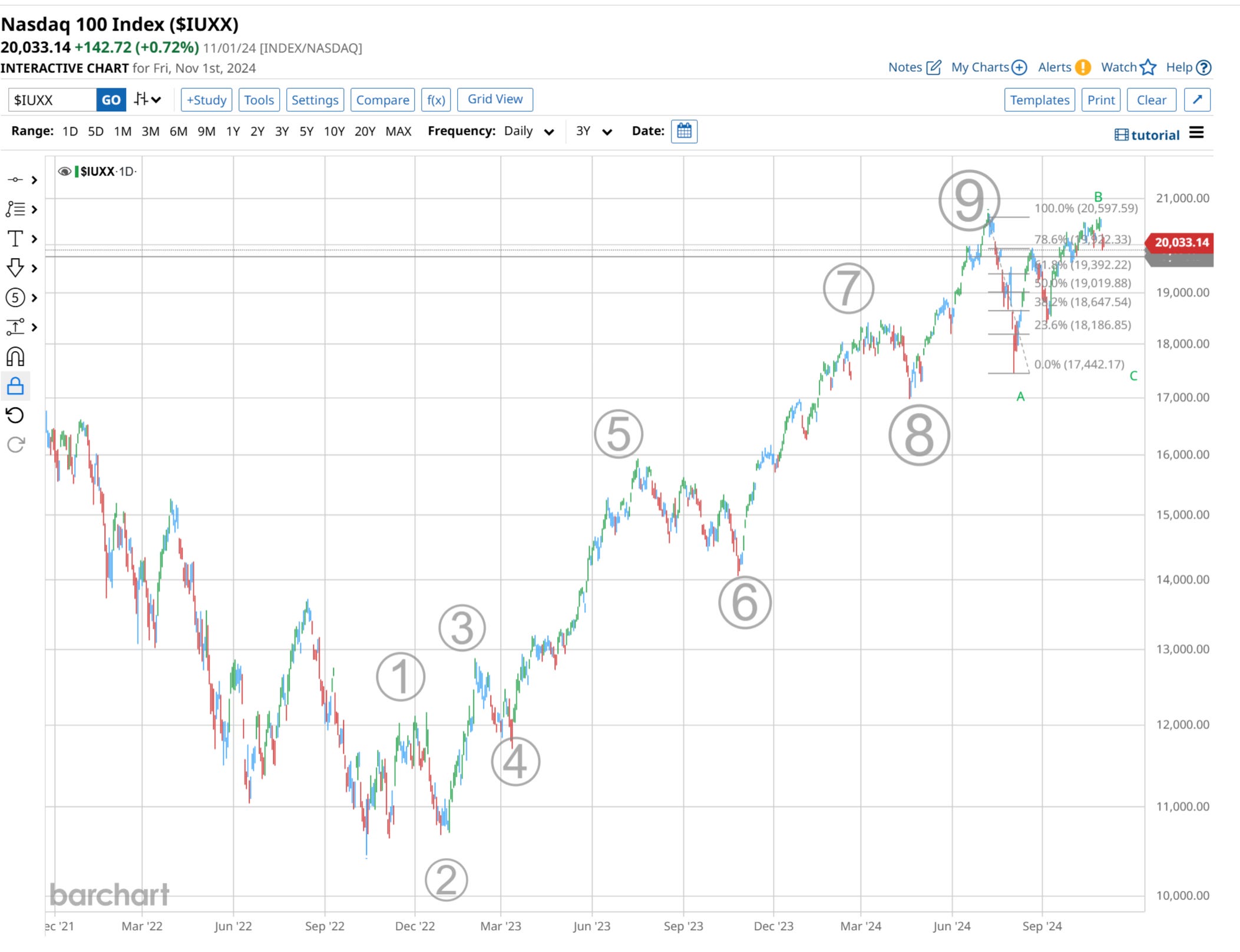1240x952 pixels.
Task: Toggle the magnet snap tool
Action: coord(15,356)
